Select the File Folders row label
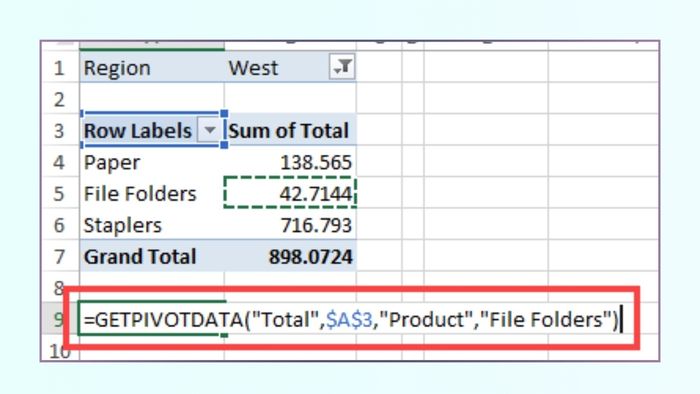 point(152,193)
